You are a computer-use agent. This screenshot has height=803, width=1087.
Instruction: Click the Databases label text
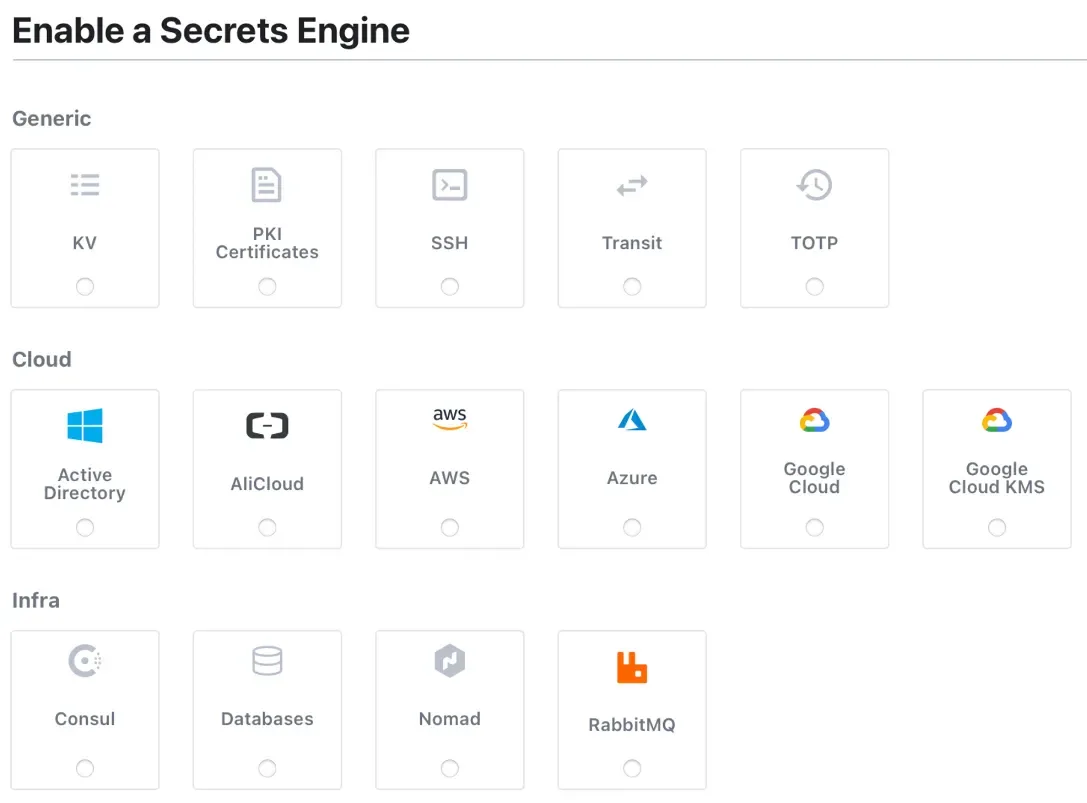[x=267, y=718]
